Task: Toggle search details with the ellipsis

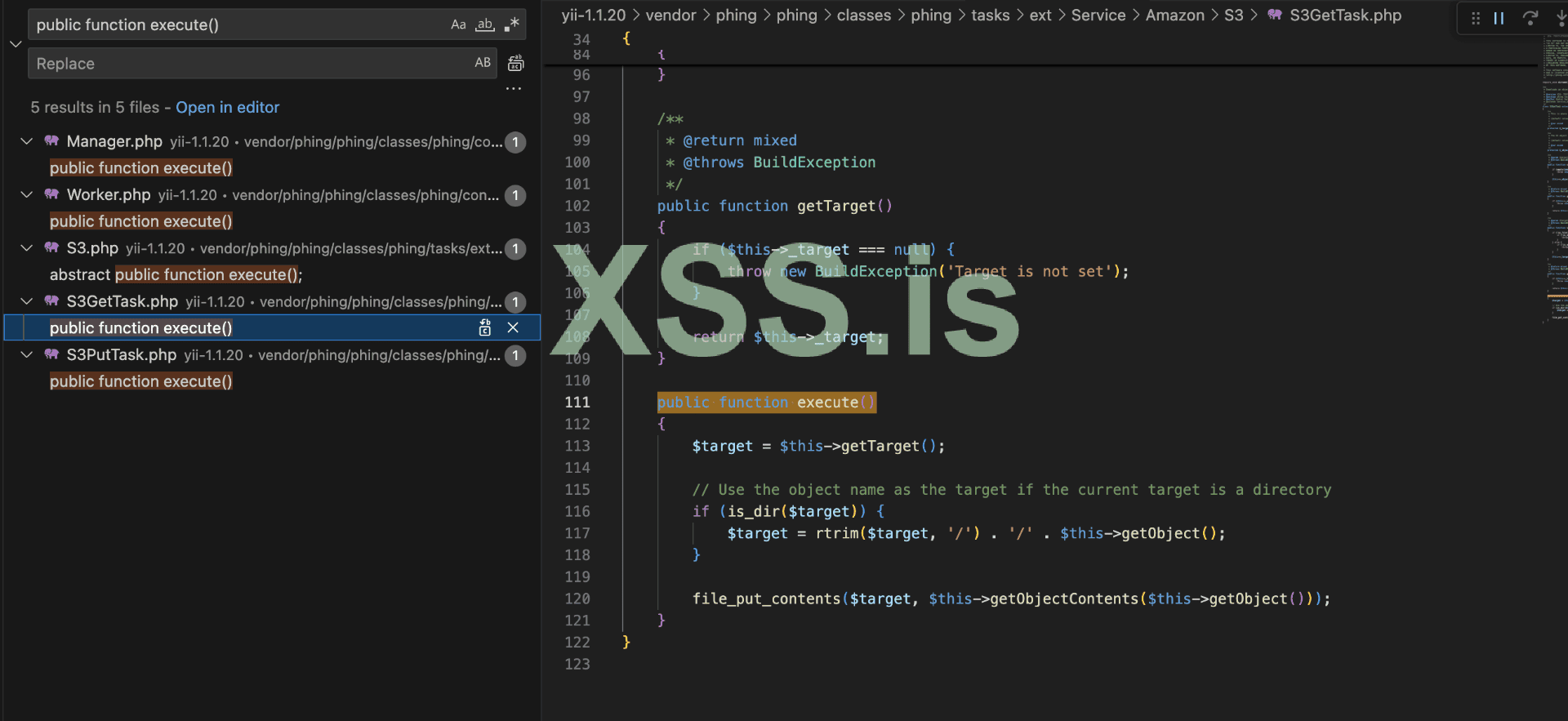Action: coord(514,88)
